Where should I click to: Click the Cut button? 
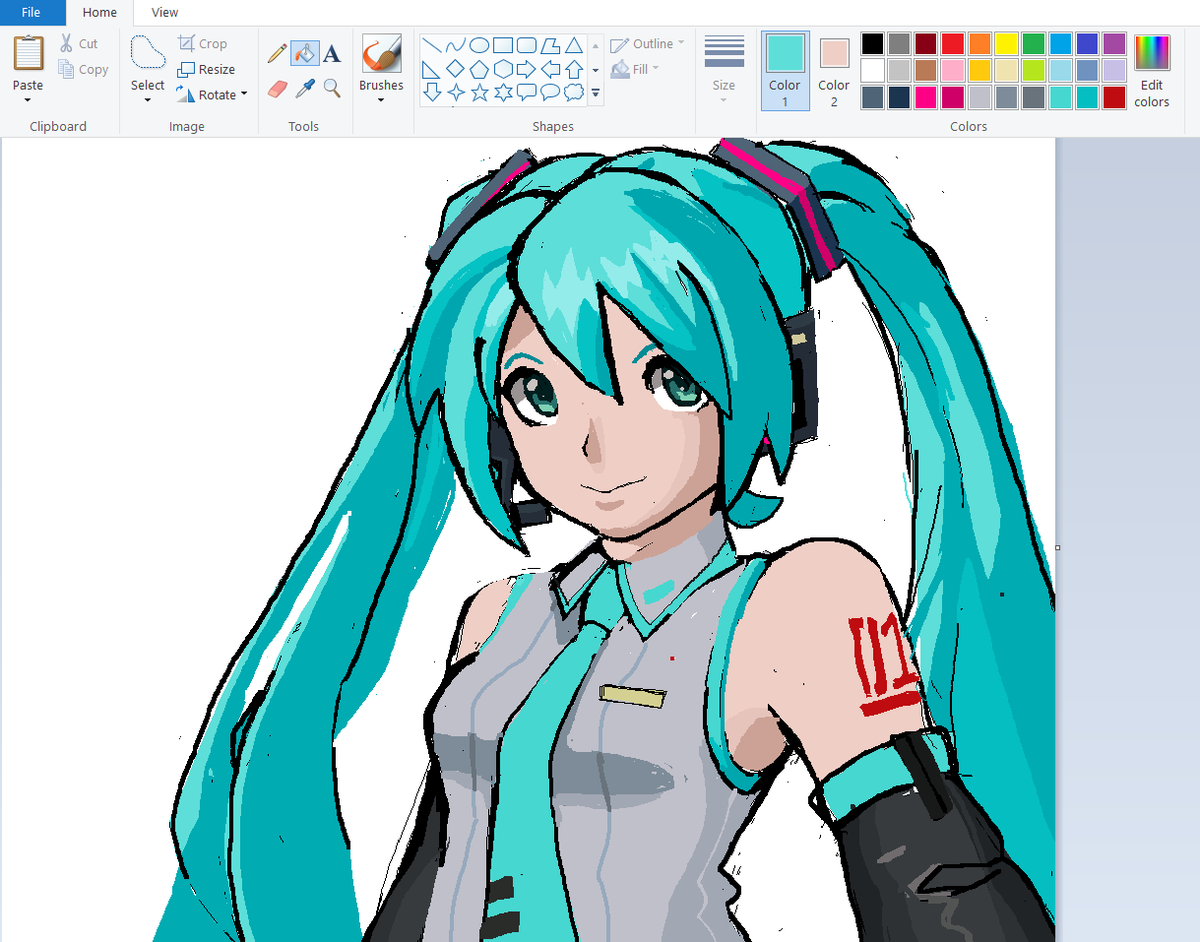coord(79,44)
